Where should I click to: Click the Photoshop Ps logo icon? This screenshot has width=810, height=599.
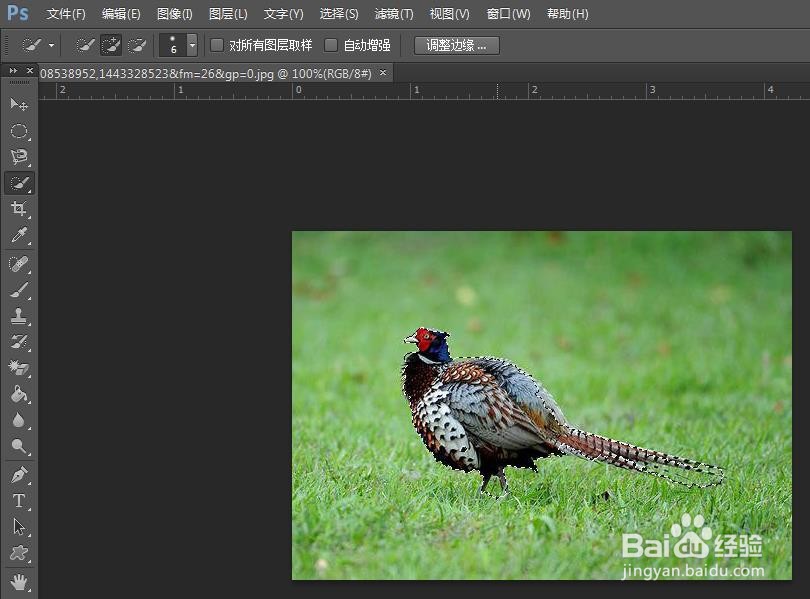coord(17,13)
